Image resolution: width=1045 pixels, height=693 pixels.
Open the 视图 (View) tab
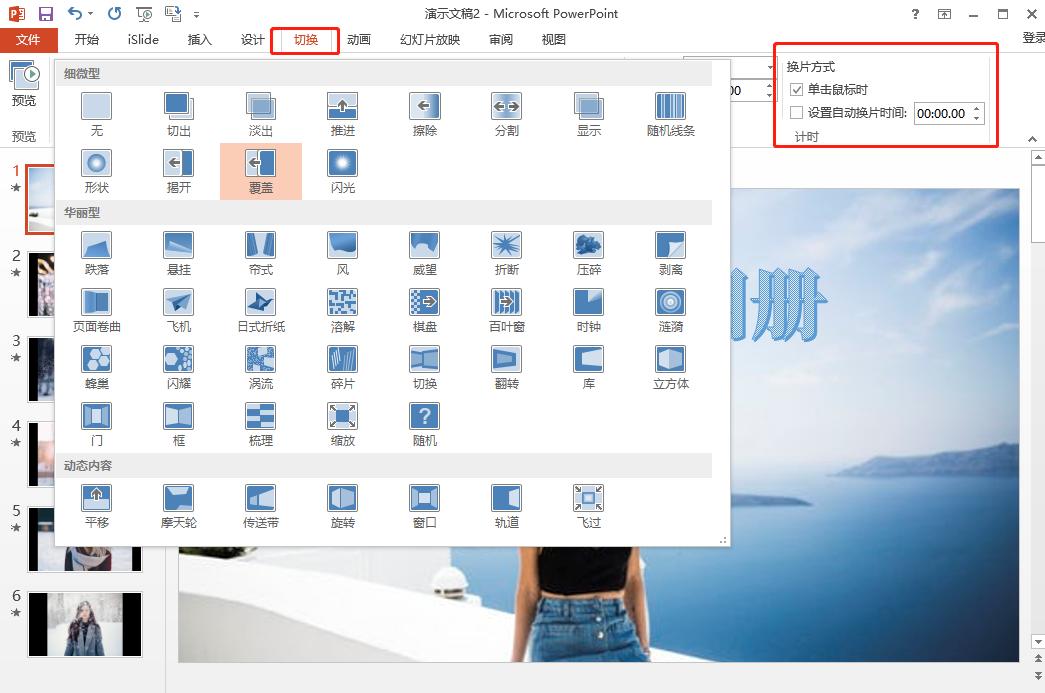[x=553, y=40]
